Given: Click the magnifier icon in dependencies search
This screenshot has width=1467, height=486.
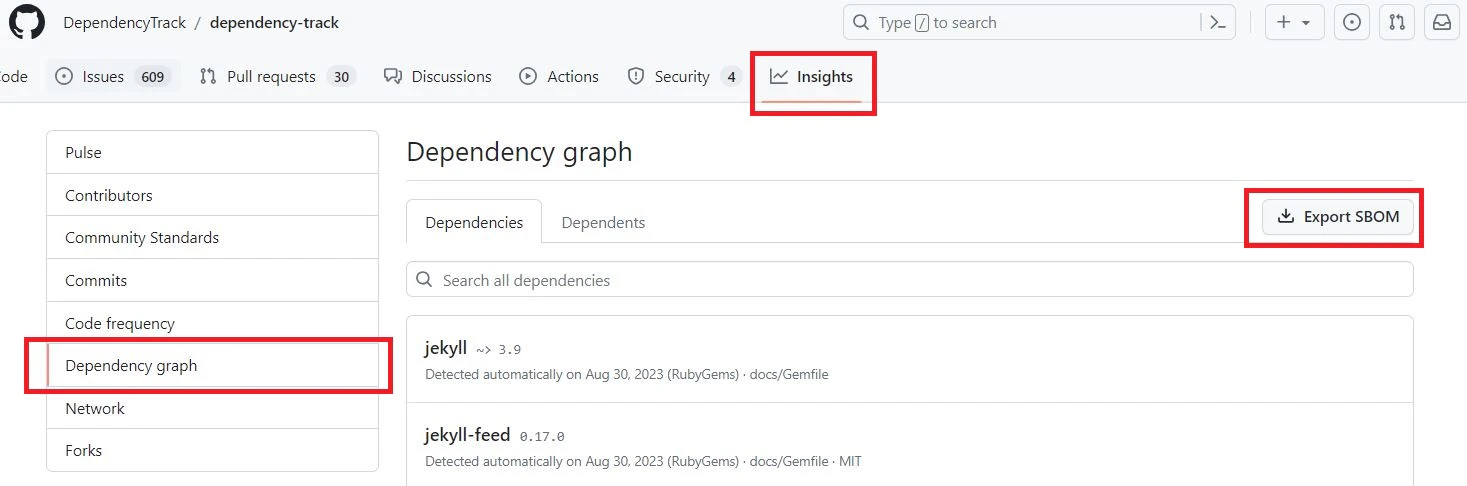Looking at the screenshot, I should tap(425, 280).
